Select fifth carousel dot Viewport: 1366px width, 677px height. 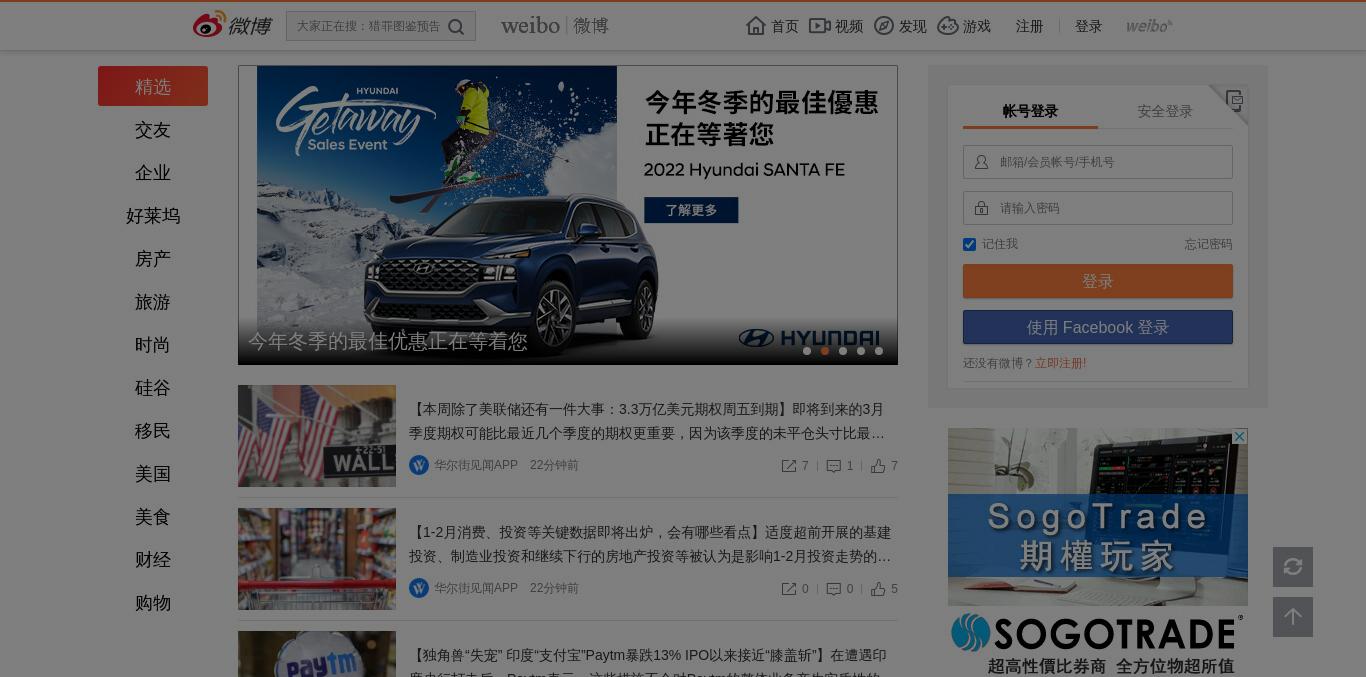879,351
